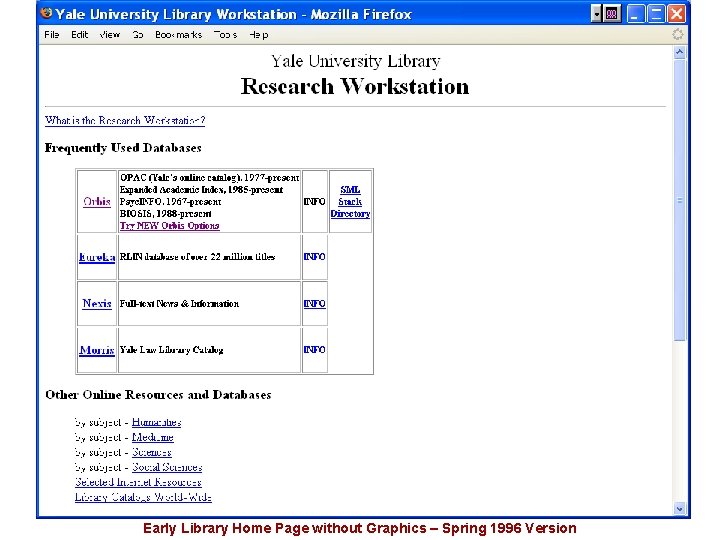Click the scrollbar down arrow

coord(680,508)
